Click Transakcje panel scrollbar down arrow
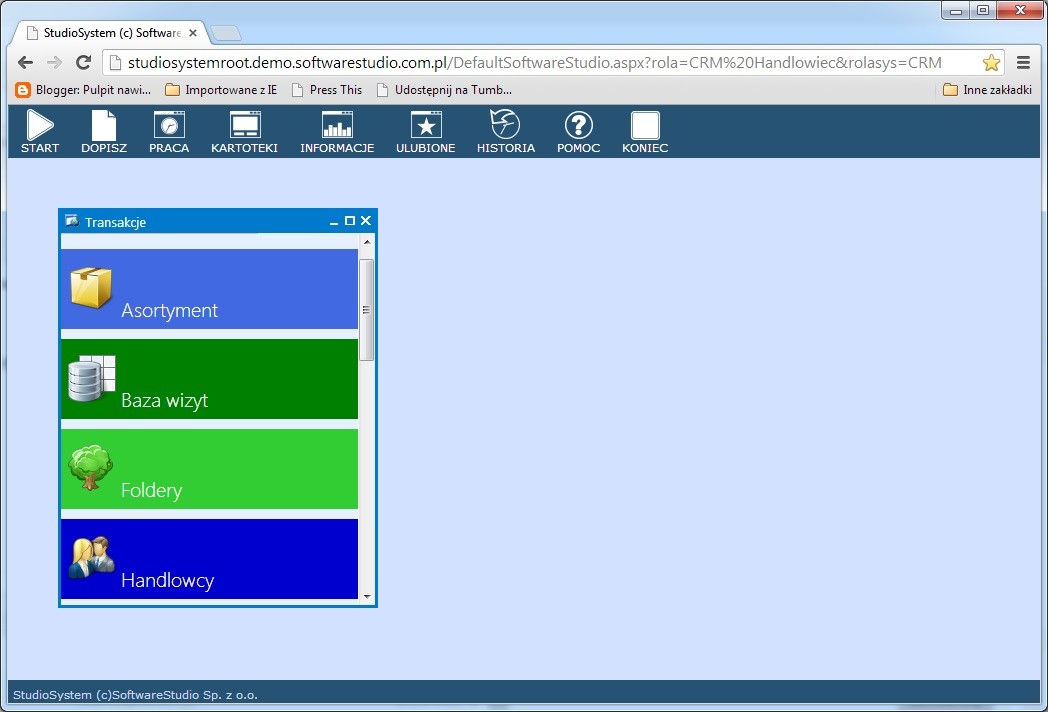 point(367,596)
